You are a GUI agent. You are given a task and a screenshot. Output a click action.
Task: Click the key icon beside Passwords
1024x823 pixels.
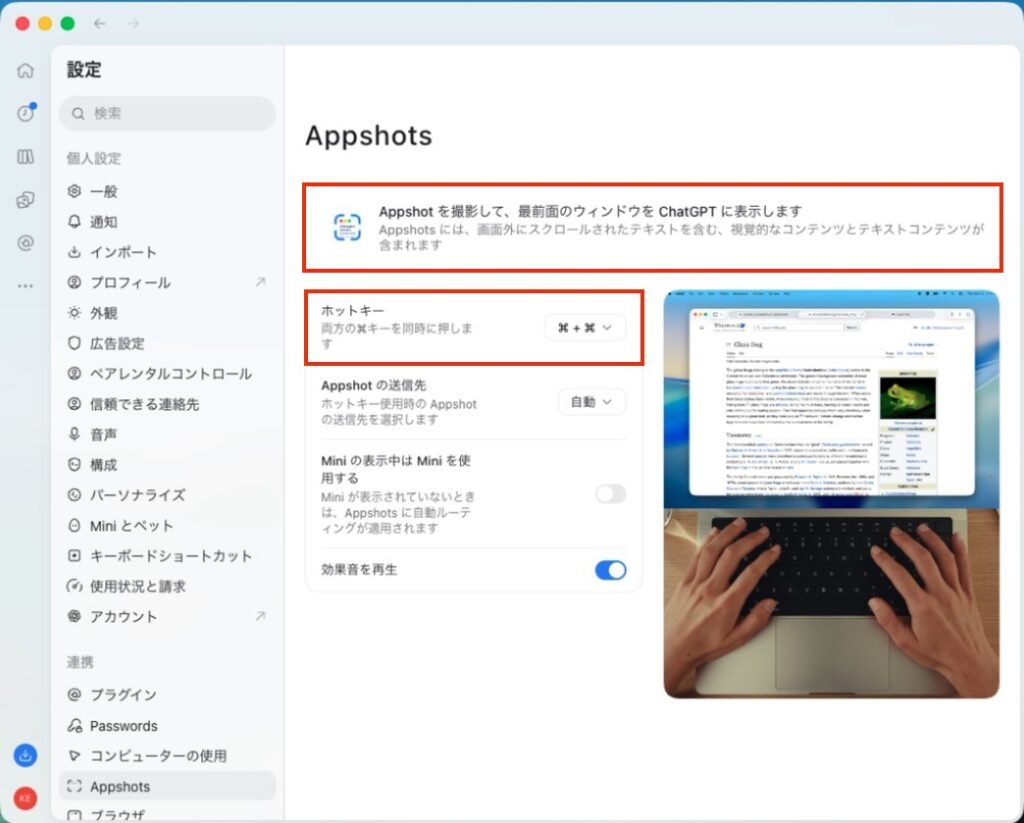coord(74,726)
